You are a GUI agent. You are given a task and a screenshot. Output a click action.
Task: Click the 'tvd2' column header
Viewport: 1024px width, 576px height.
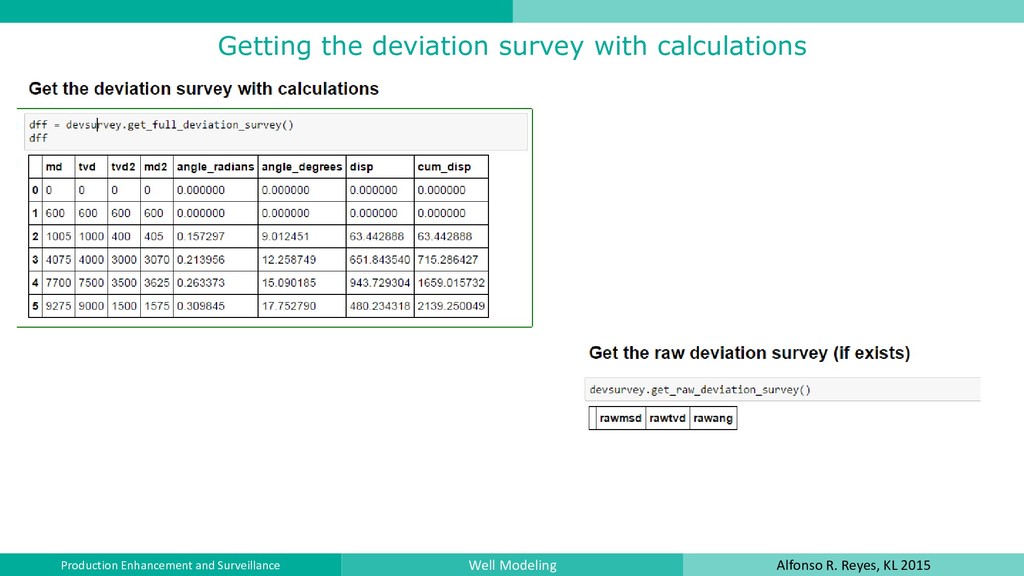pos(123,167)
